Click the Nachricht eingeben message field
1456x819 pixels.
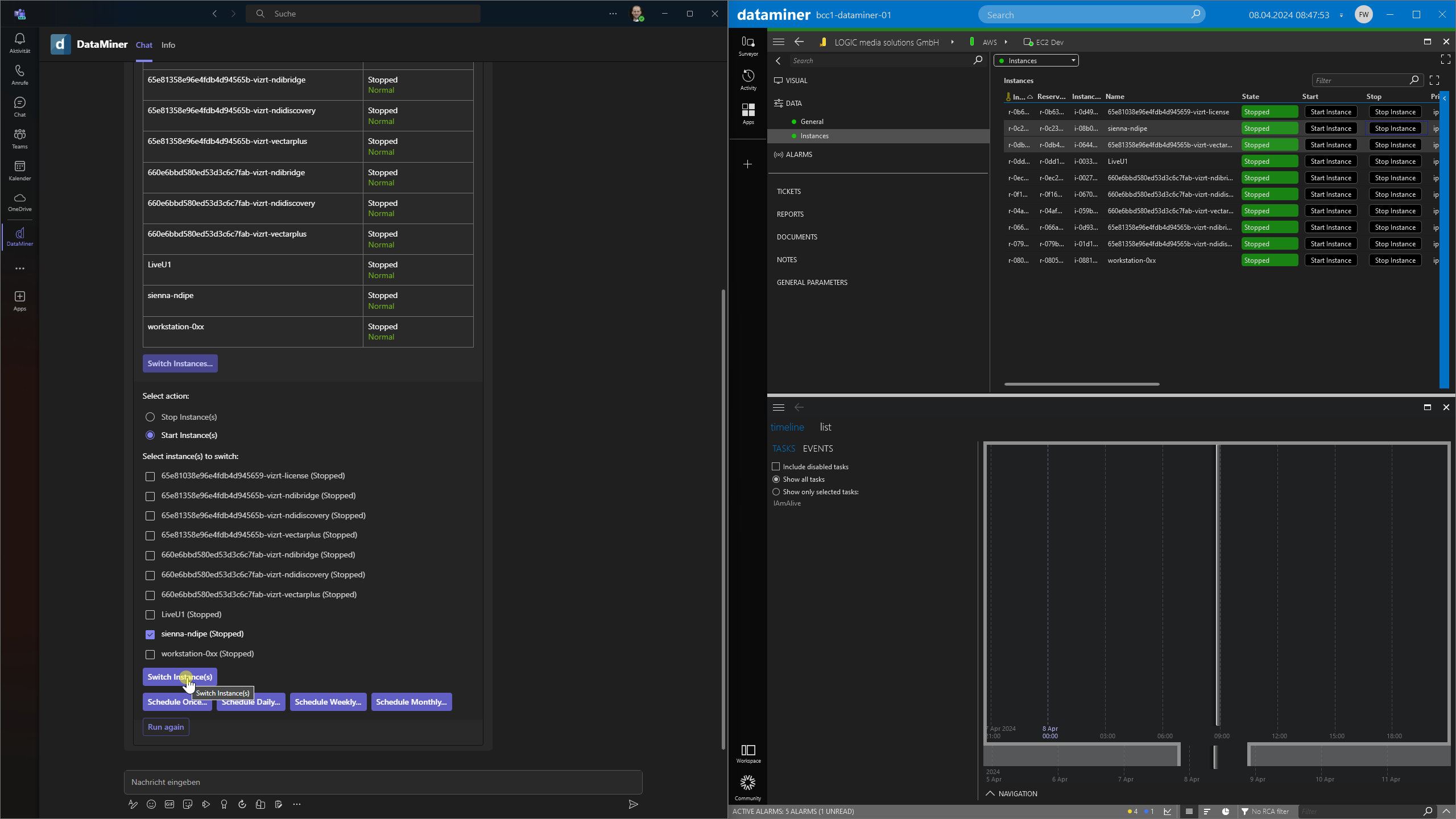click(383, 782)
